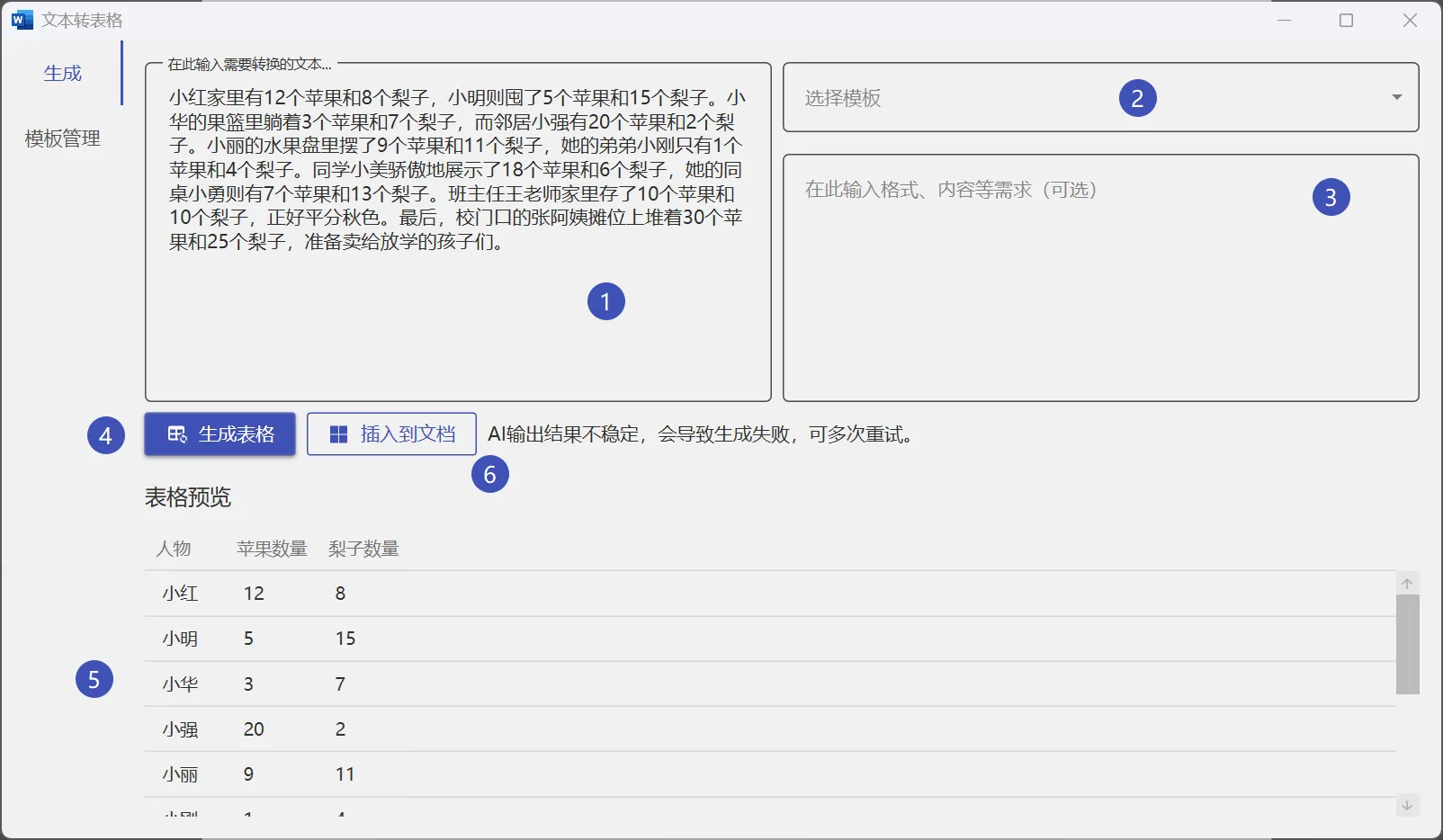Screen dimensions: 1443x840
Task: Click 插入到文档 to insert table into document
Action: pos(391,434)
